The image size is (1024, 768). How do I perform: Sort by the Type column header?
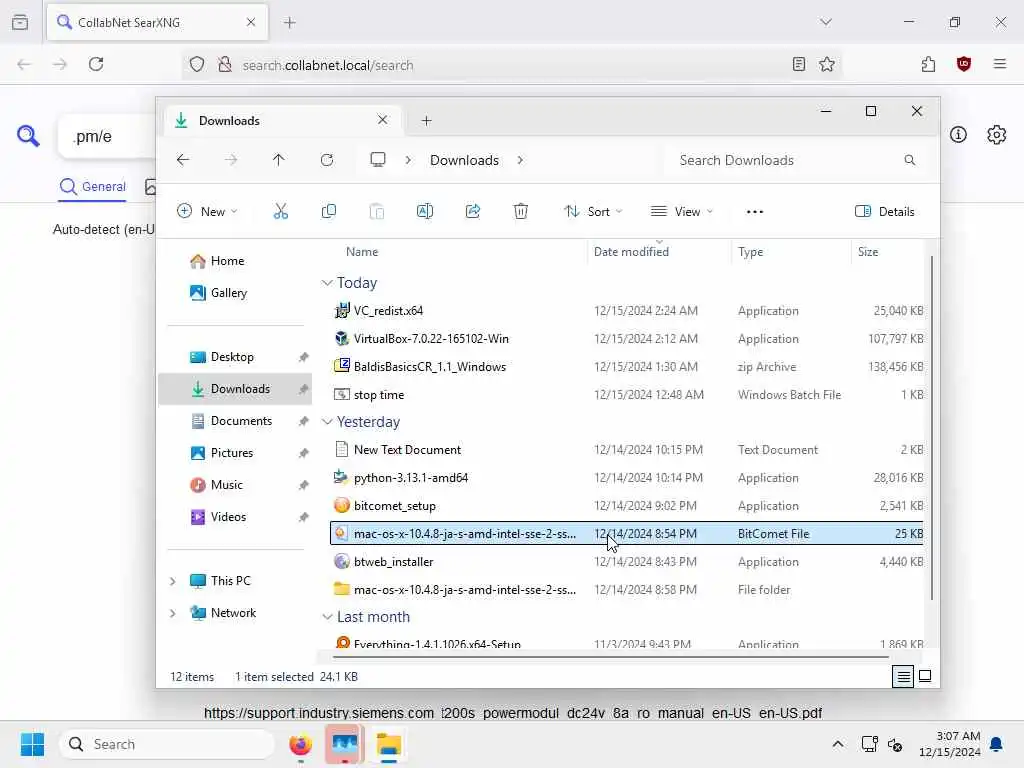point(750,251)
